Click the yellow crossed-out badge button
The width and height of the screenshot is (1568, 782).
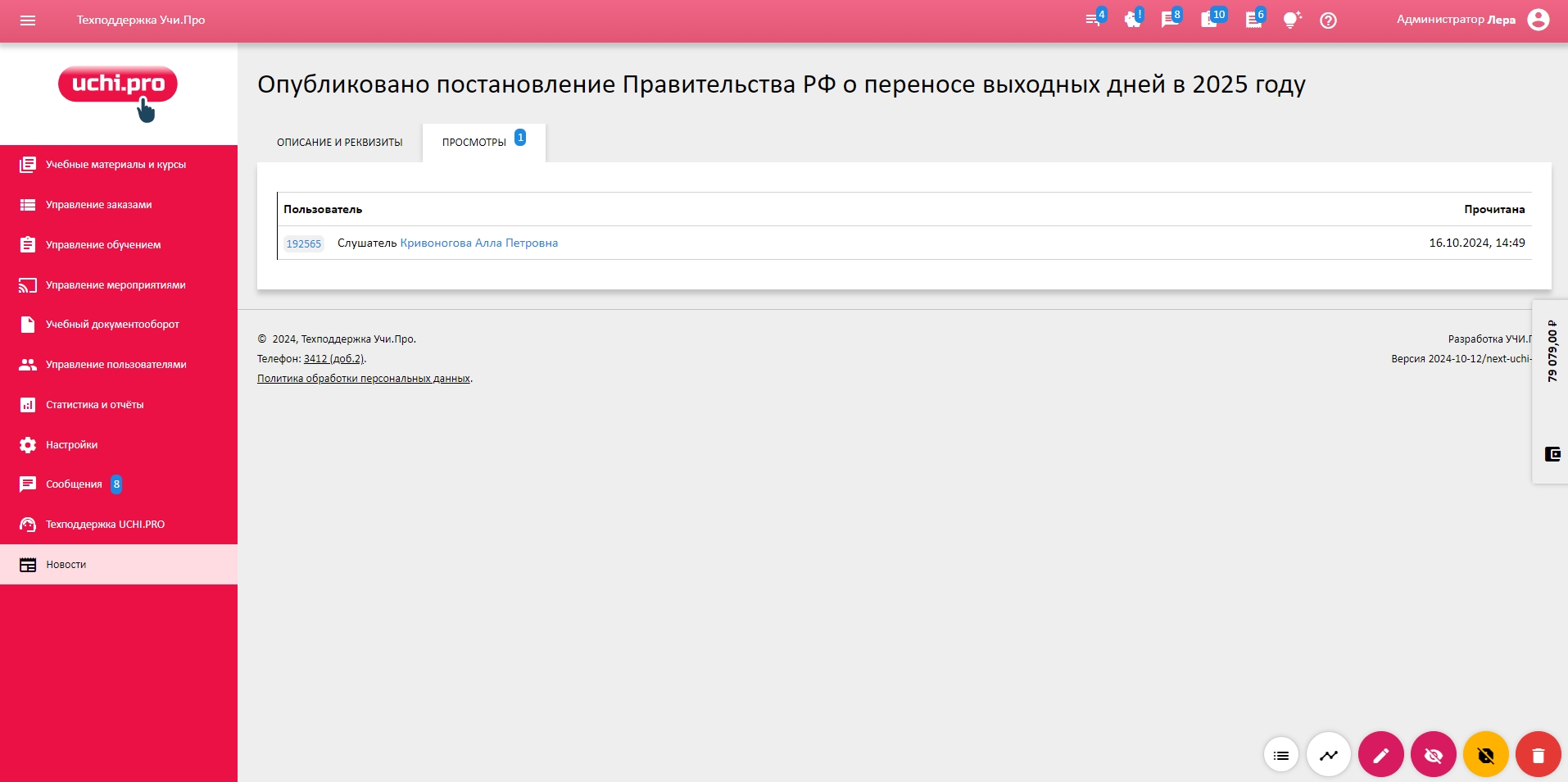[x=1486, y=754]
